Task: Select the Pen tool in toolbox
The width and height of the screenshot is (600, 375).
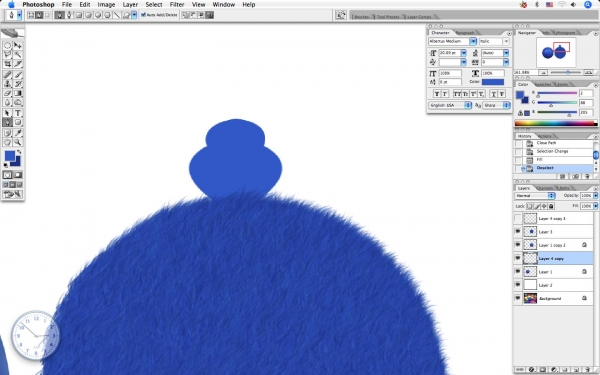Action: pyautogui.click(x=7, y=122)
